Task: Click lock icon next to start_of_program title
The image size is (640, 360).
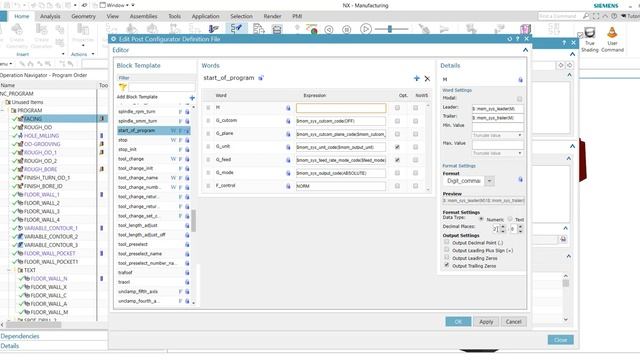Action: pos(261,78)
